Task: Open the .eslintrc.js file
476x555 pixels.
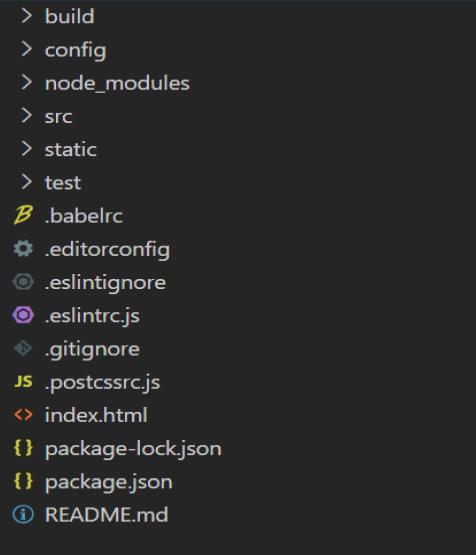Action: [x=92, y=315]
